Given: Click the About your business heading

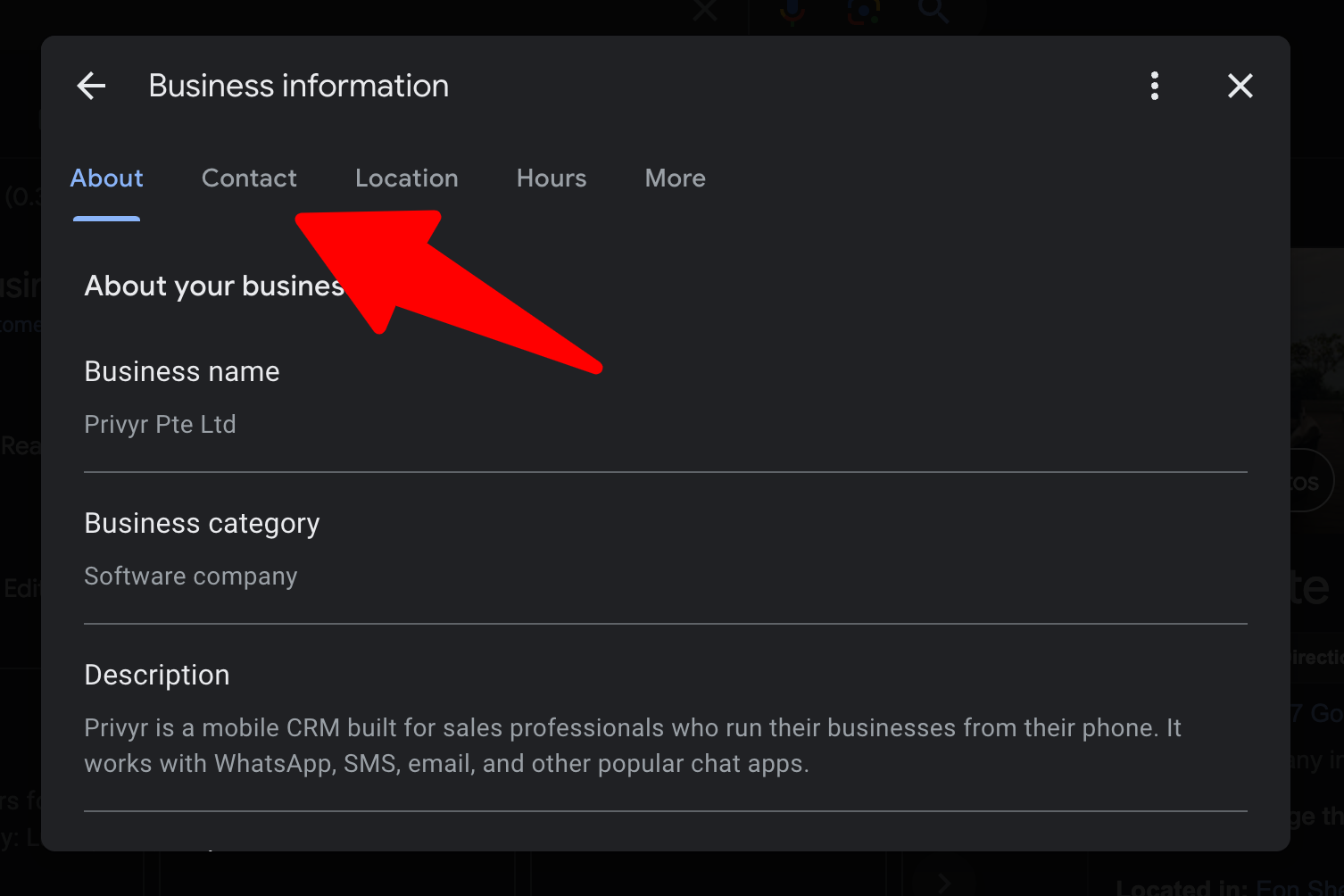Looking at the screenshot, I should [214, 286].
